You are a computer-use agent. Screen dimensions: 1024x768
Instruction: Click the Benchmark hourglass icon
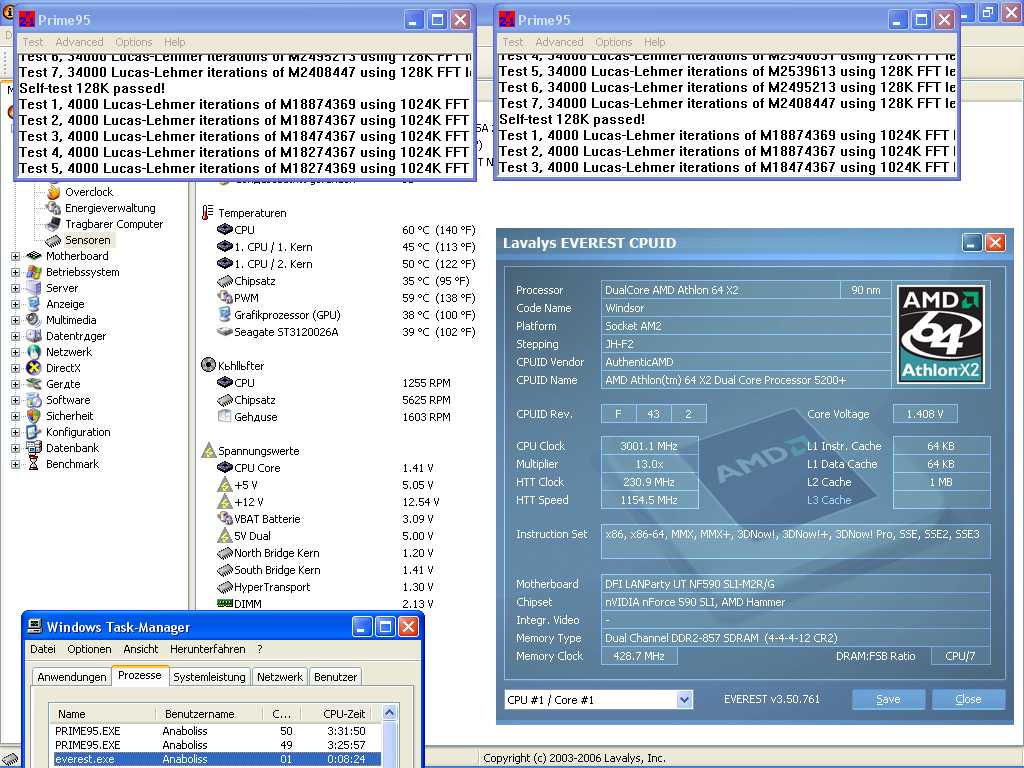(34, 464)
